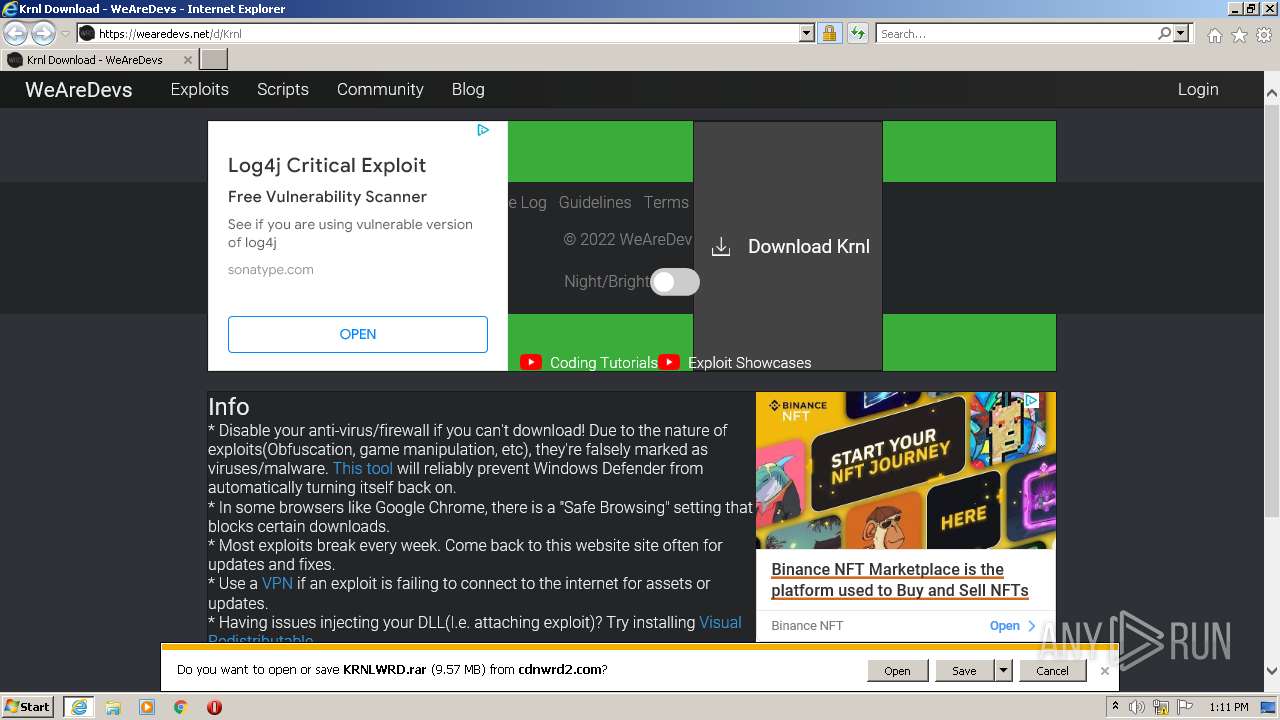This screenshot has height=720, width=1280.
Task: Click Save in the download bar
Action: tap(965, 670)
